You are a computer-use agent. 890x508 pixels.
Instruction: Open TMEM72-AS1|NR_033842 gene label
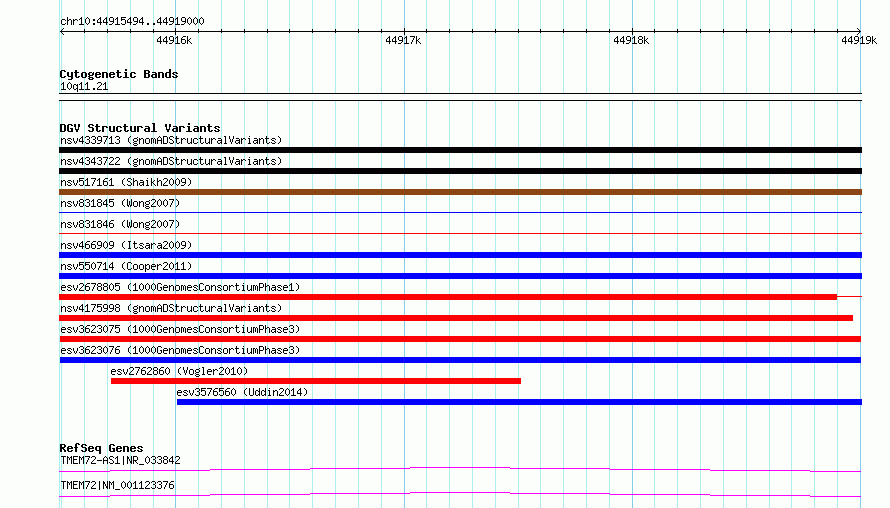tap(120, 460)
